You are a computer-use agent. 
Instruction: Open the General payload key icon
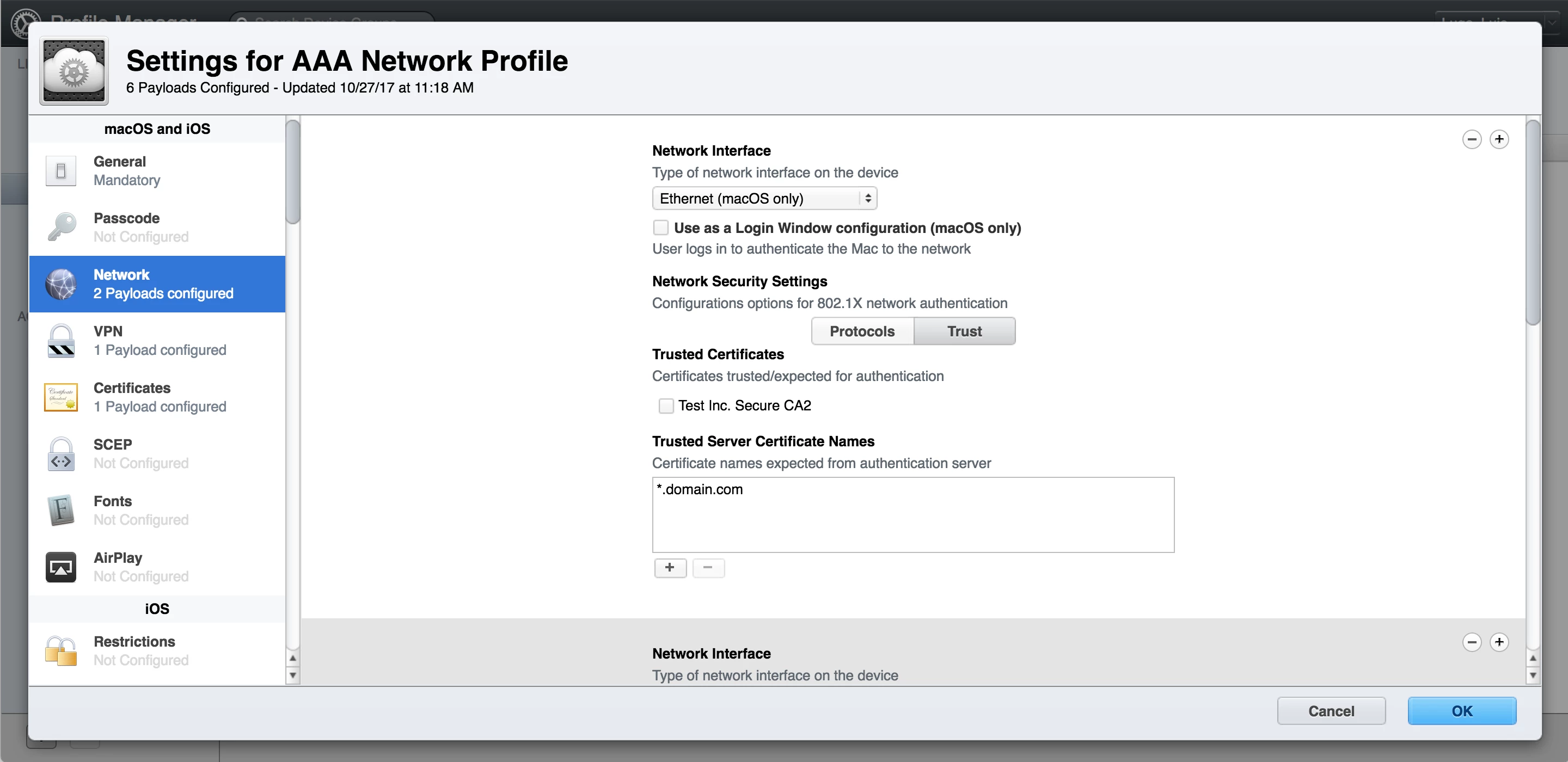[x=61, y=171]
